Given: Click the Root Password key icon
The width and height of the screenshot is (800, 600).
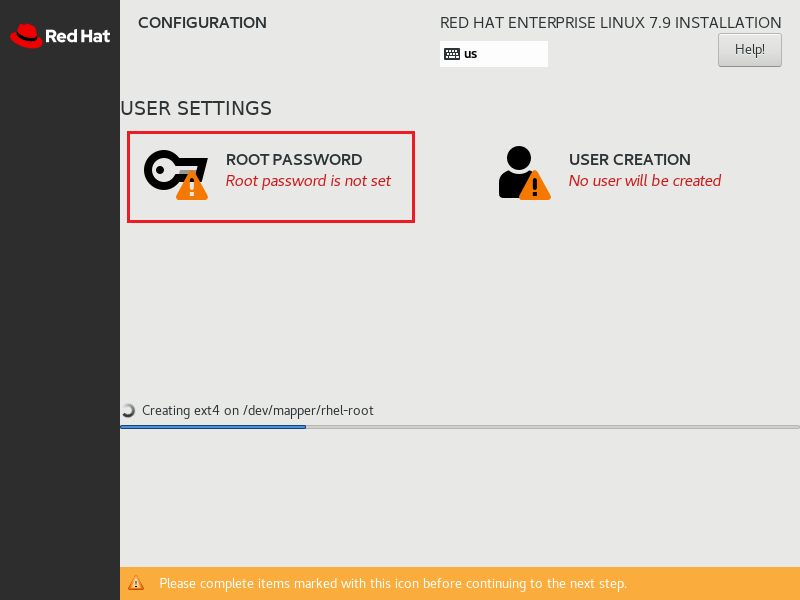Looking at the screenshot, I should point(176,174).
